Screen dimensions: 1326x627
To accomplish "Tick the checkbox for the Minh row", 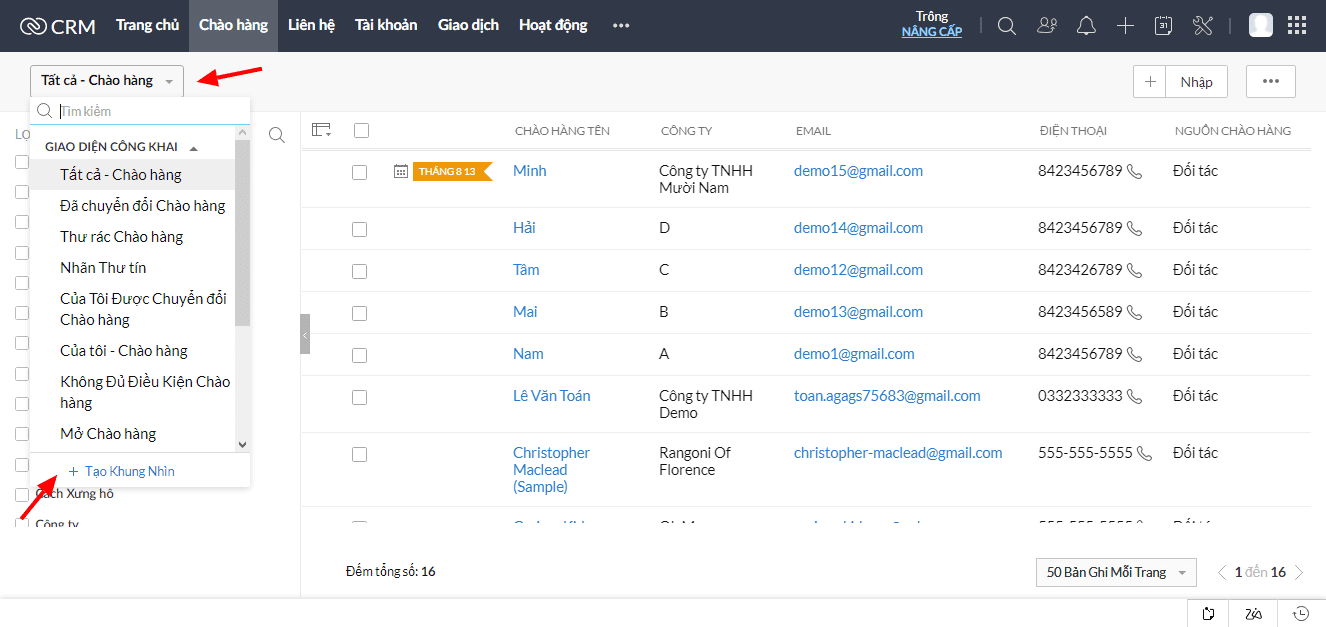I will click(x=360, y=172).
